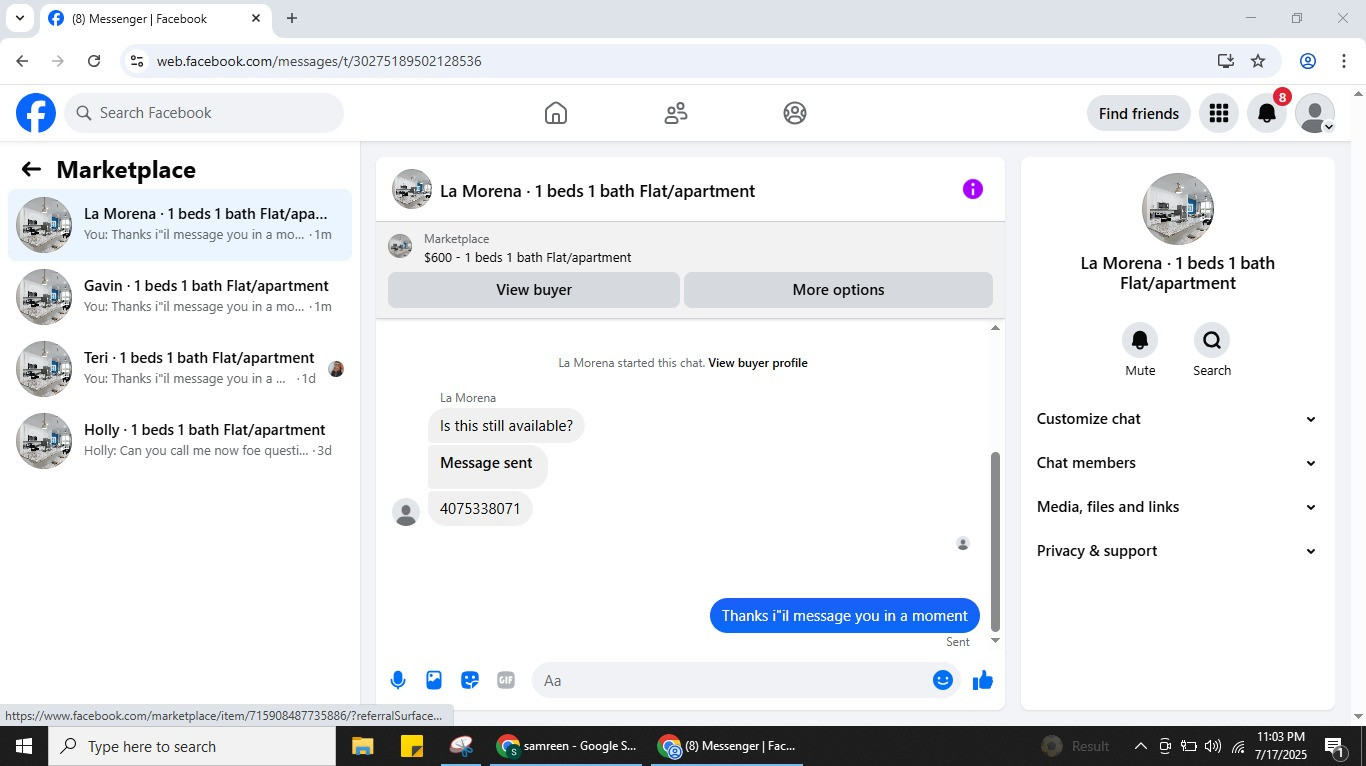This screenshot has width=1366, height=766.
Task: Open the notifications bell with badge 8
Action: point(1267,113)
